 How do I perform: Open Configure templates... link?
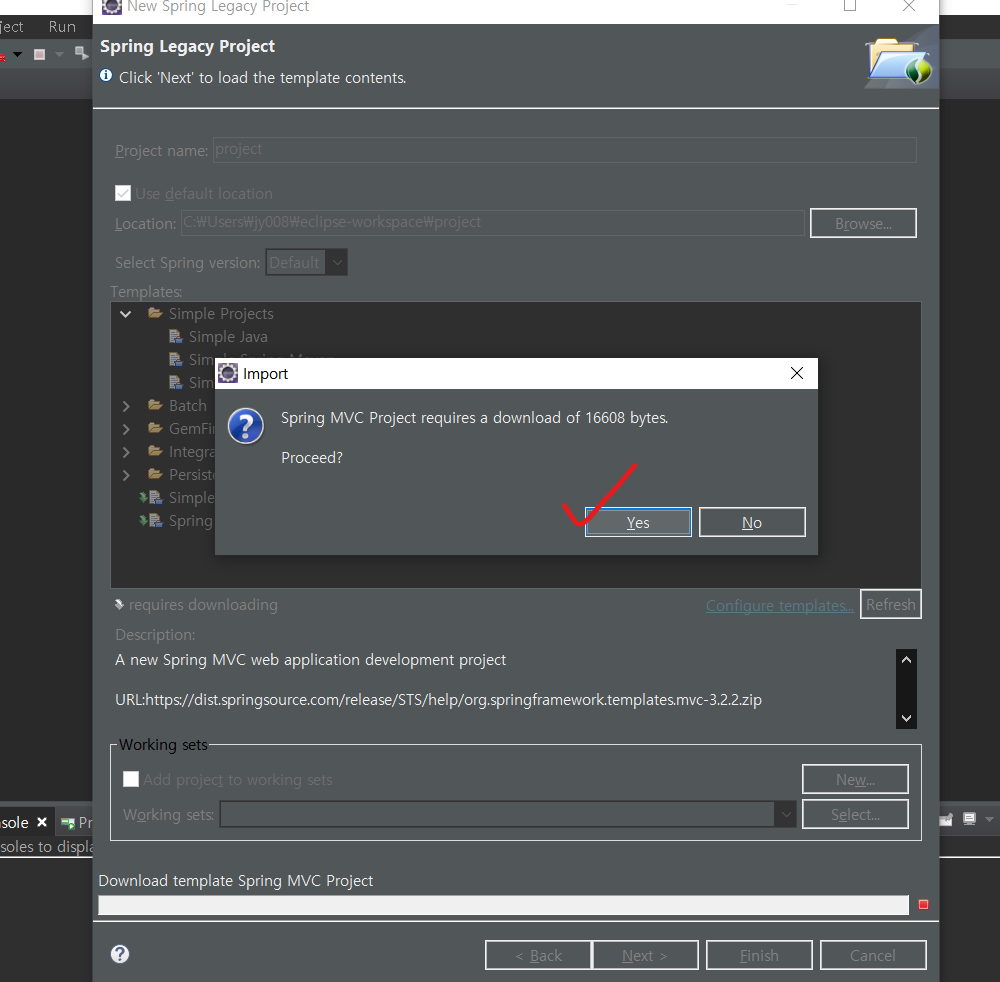pos(779,605)
